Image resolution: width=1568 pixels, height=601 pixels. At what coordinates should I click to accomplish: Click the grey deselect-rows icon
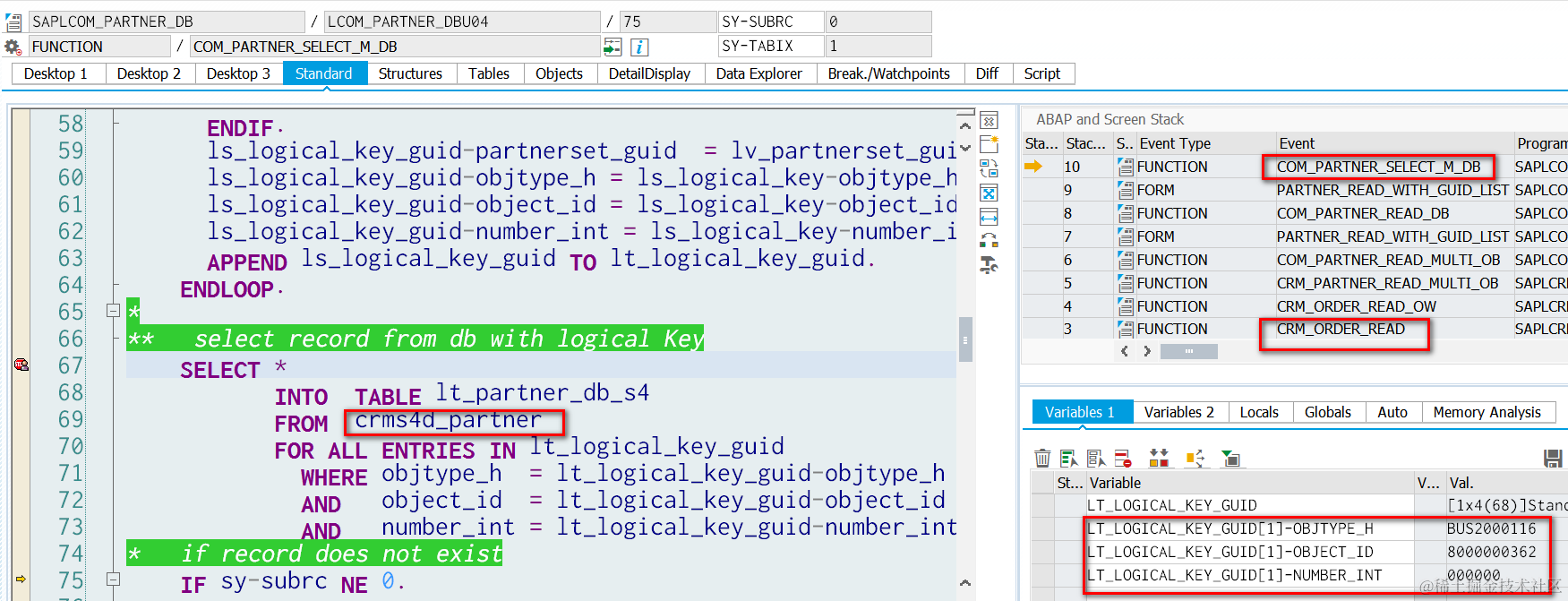click(1096, 459)
